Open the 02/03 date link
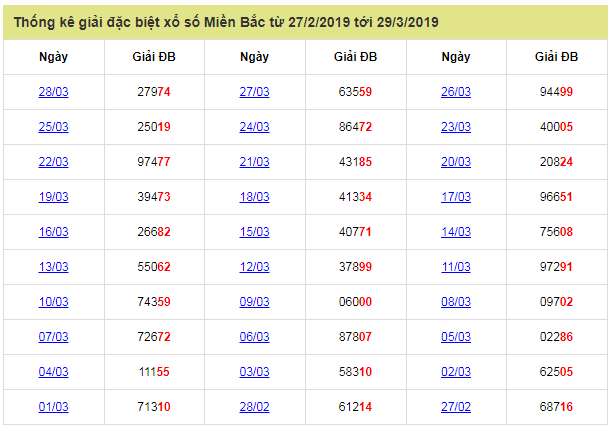The width and height of the screenshot is (612, 431). [x=455, y=372]
